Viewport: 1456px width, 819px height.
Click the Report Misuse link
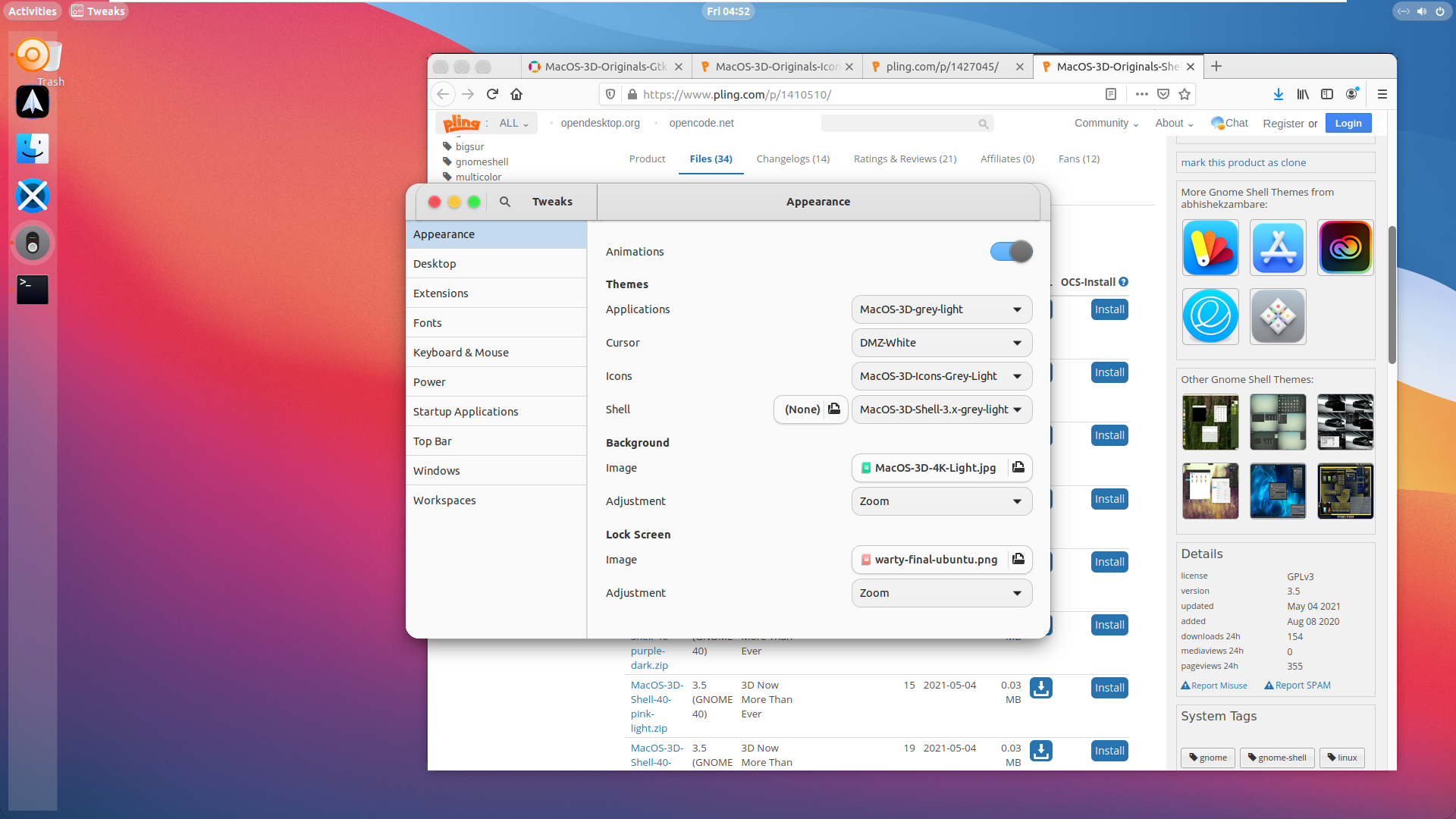click(1214, 686)
